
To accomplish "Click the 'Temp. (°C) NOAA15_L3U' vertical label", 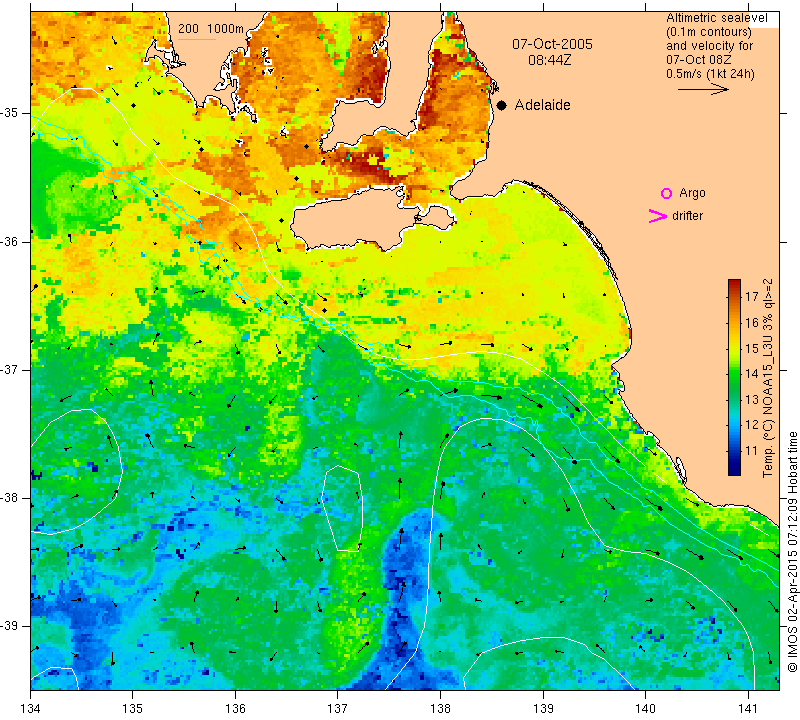I will pyautogui.click(x=767, y=378).
